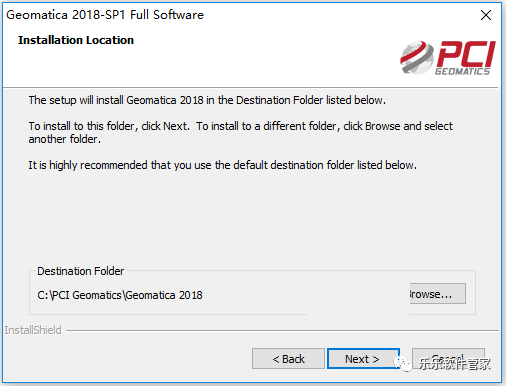This screenshot has height=386, width=506.
Task: Click the Installation Location heading
Action: (x=76, y=40)
